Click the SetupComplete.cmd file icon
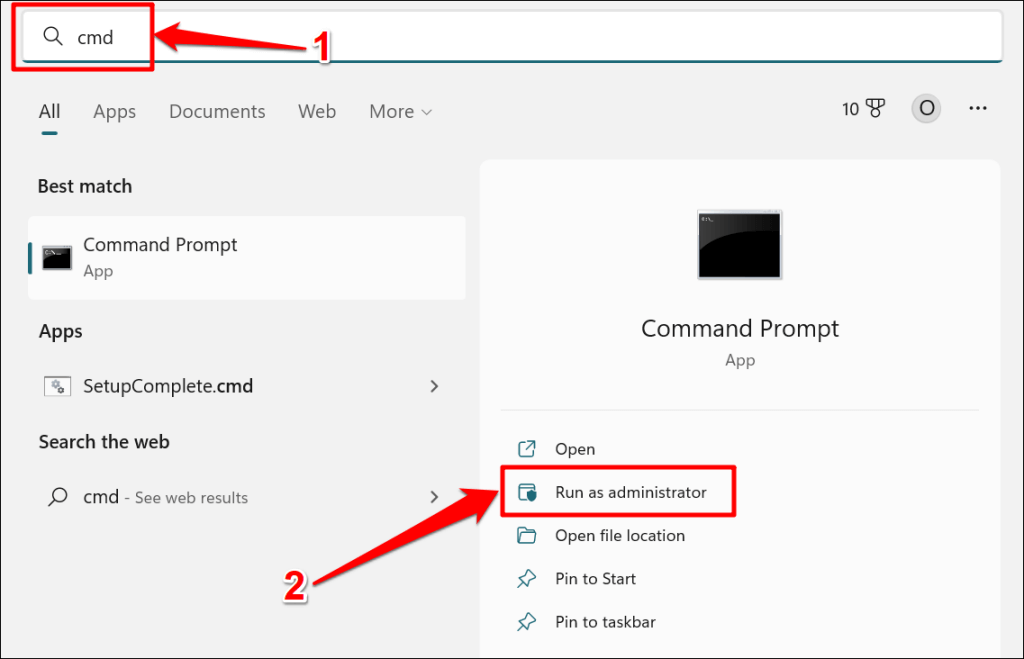This screenshot has height=659, width=1024. click(x=57, y=386)
